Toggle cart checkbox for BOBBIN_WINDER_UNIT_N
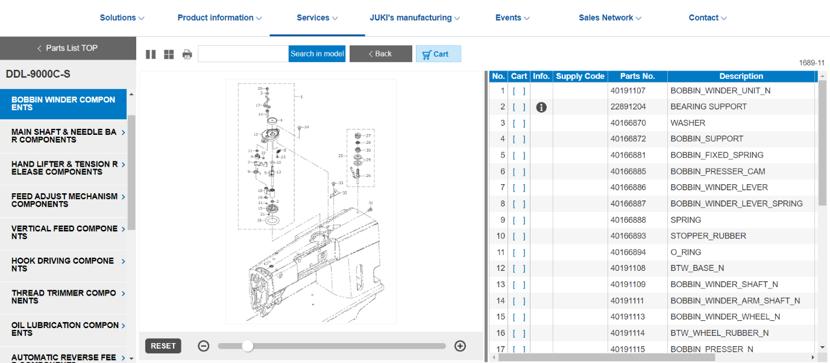The height and width of the screenshot is (363, 830). [519, 91]
